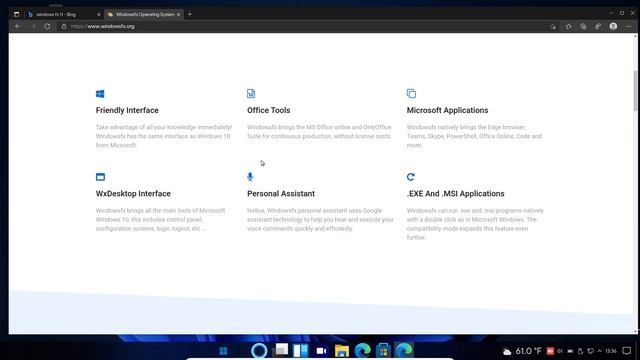Screen dimensions: 640x360
Task: Open the Settings and more ellipsis menu
Action: pyautogui.click(x=628, y=27)
